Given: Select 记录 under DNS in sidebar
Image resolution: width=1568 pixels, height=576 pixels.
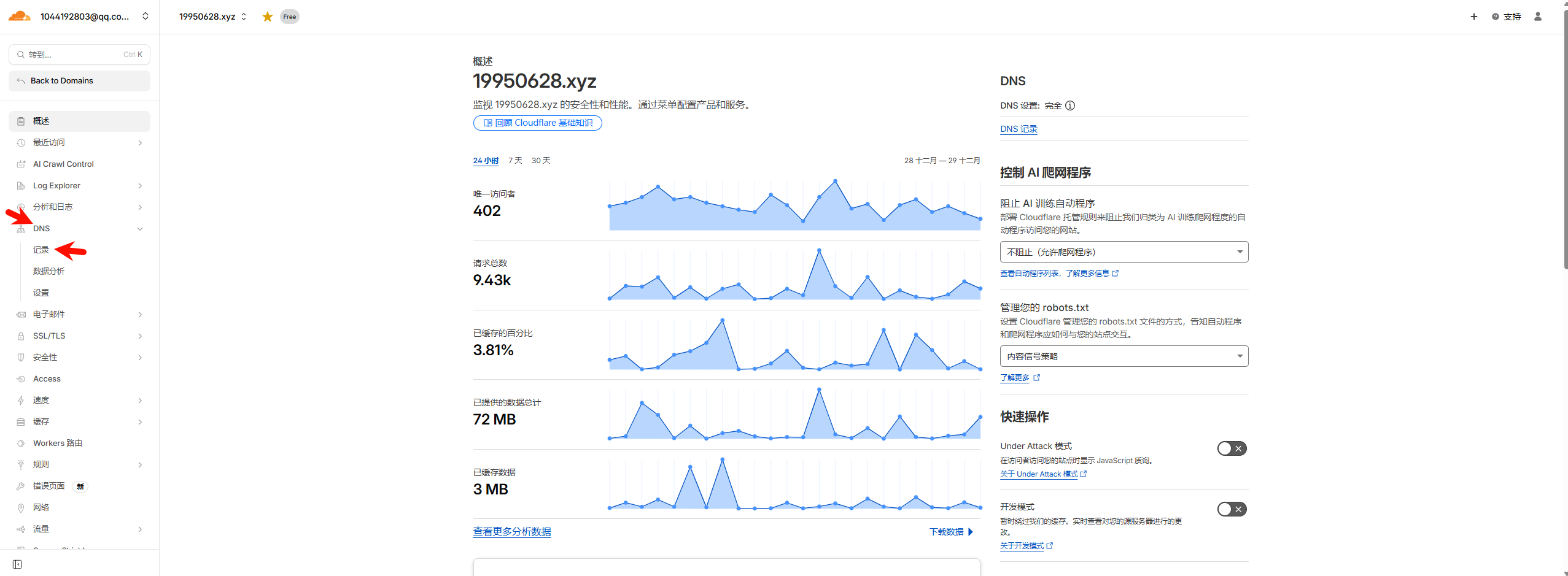Looking at the screenshot, I should click(41, 250).
